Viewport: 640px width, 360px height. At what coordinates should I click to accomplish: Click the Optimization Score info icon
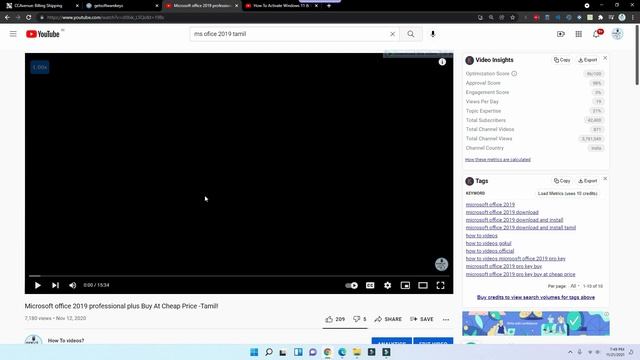[514, 73]
